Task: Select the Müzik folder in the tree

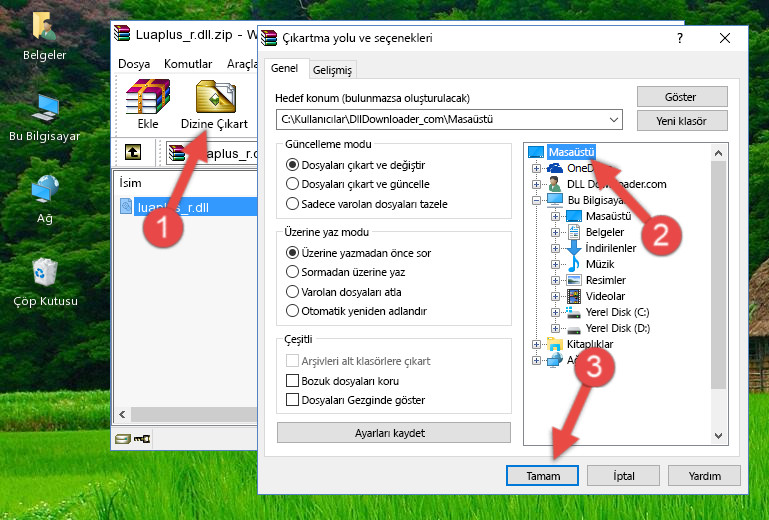Action: pos(600,264)
